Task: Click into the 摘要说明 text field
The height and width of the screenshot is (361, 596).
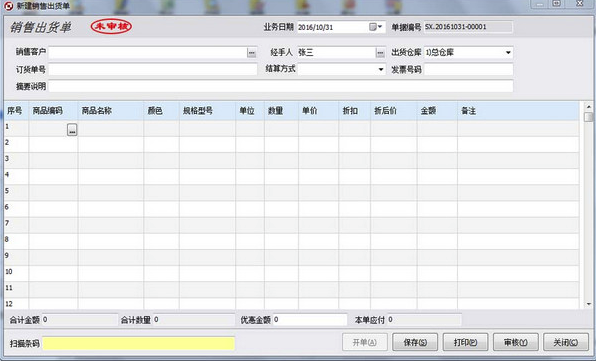Action: (x=281, y=86)
